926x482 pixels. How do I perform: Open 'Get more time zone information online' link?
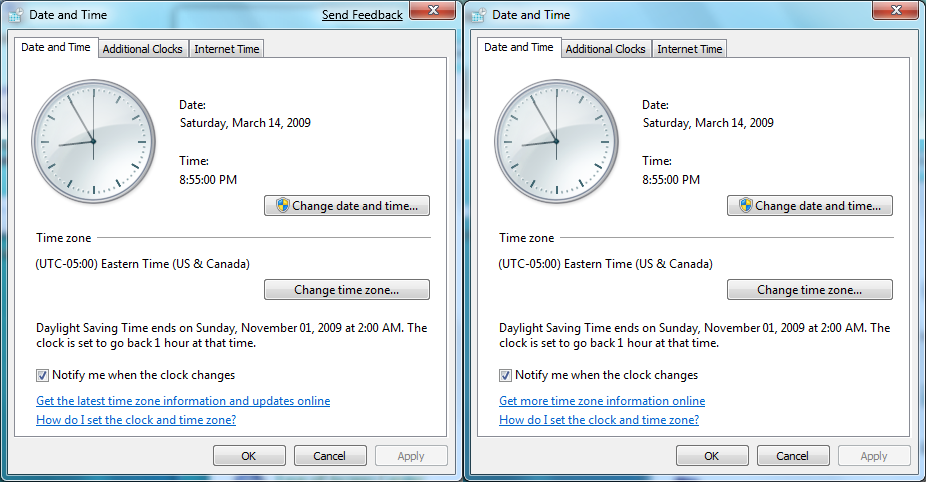click(x=602, y=400)
